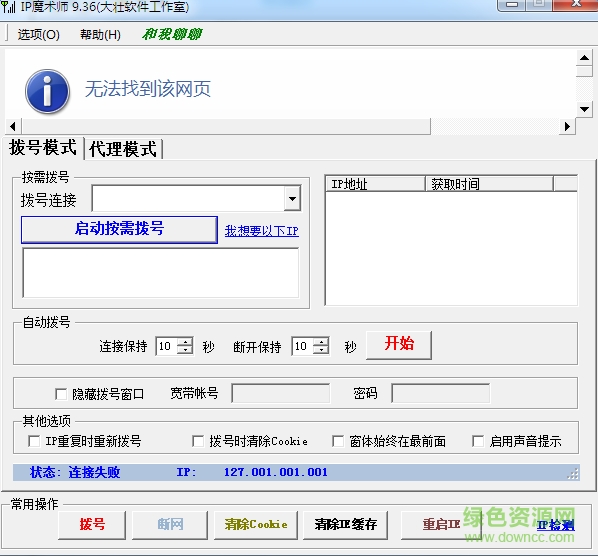Click the 宽带帐号 input field
Screen dimensions: 598x556
tap(281, 393)
